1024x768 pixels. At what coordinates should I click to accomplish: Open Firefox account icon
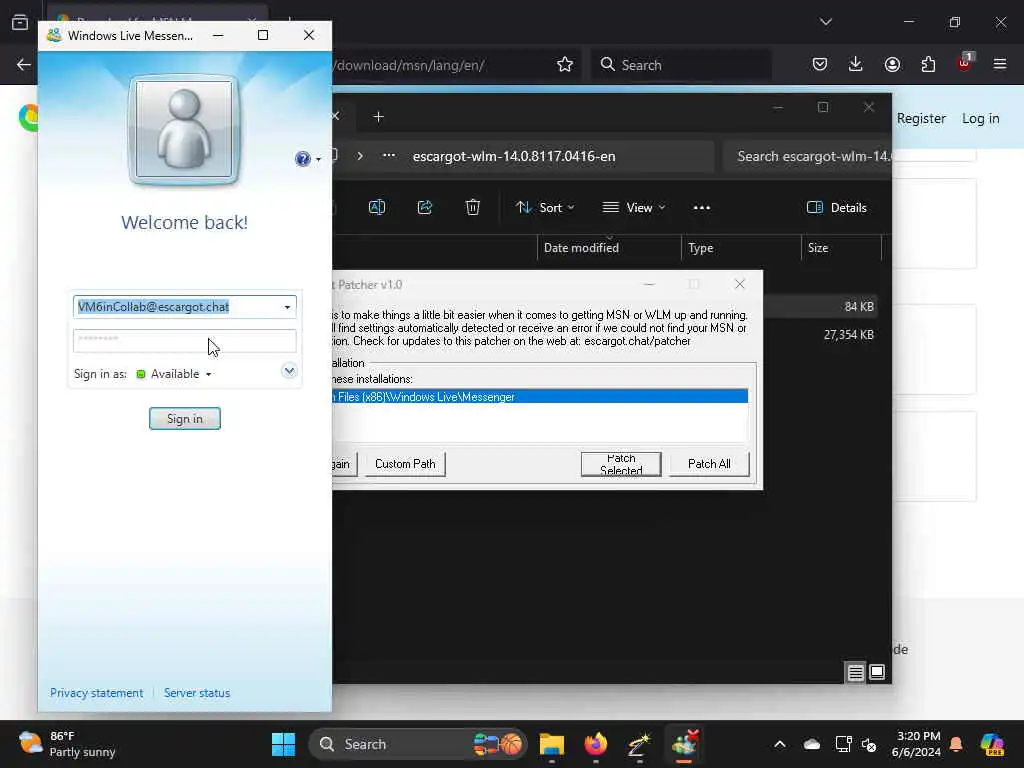pos(892,64)
